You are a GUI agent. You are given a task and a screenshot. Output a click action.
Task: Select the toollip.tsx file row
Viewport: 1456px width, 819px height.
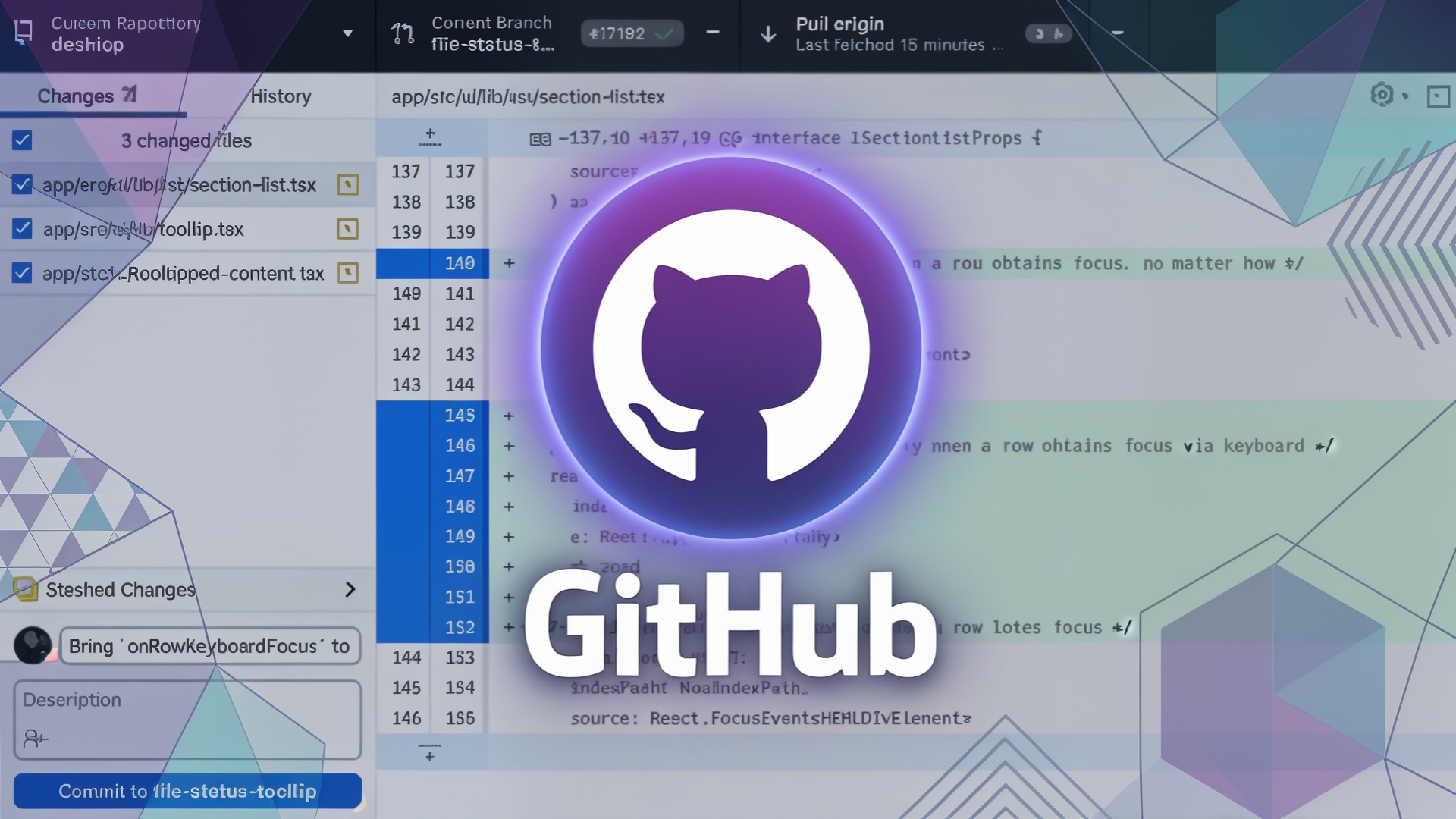pyautogui.click(x=187, y=228)
